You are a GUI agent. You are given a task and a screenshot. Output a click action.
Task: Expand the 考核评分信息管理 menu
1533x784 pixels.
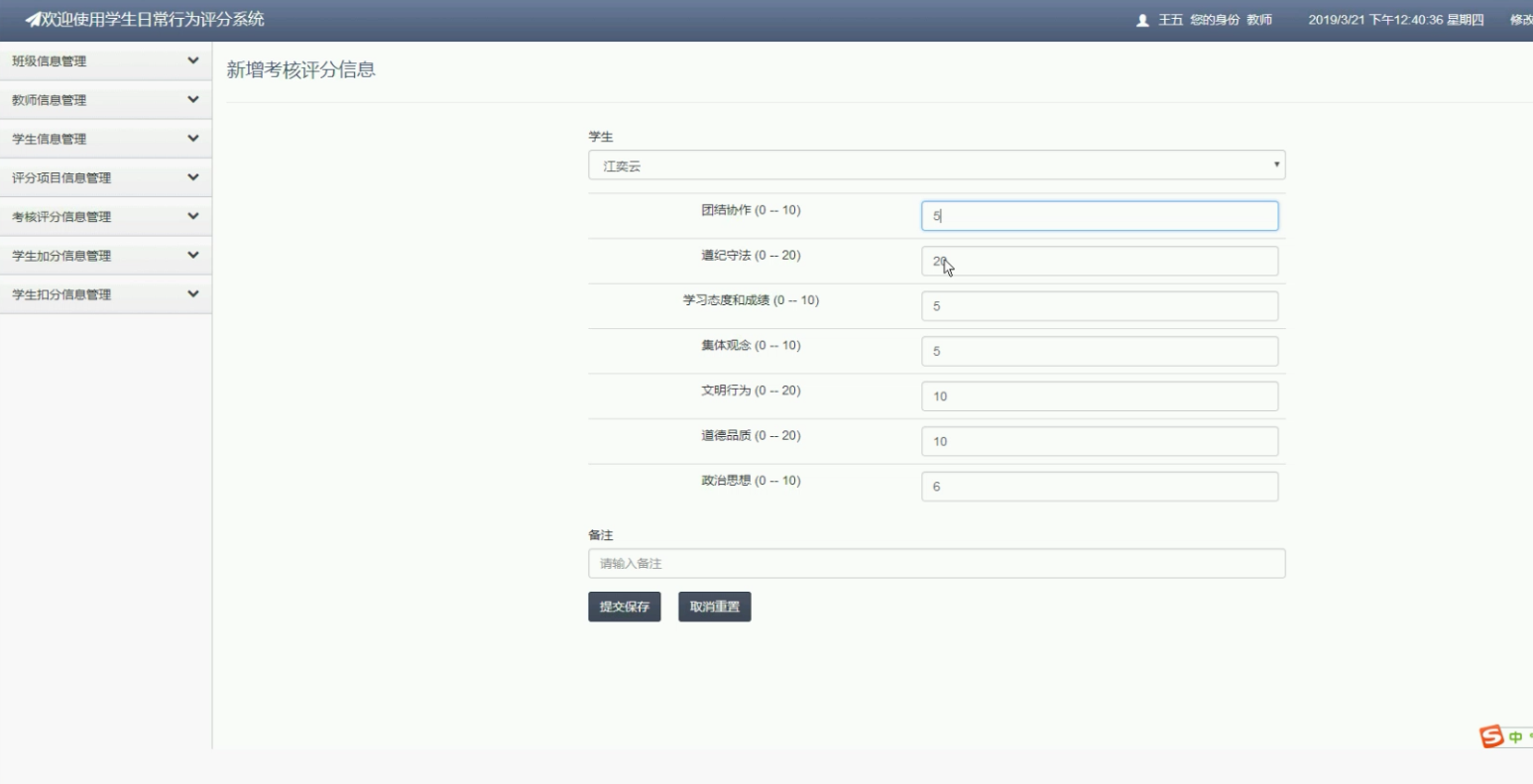coord(105,216)
